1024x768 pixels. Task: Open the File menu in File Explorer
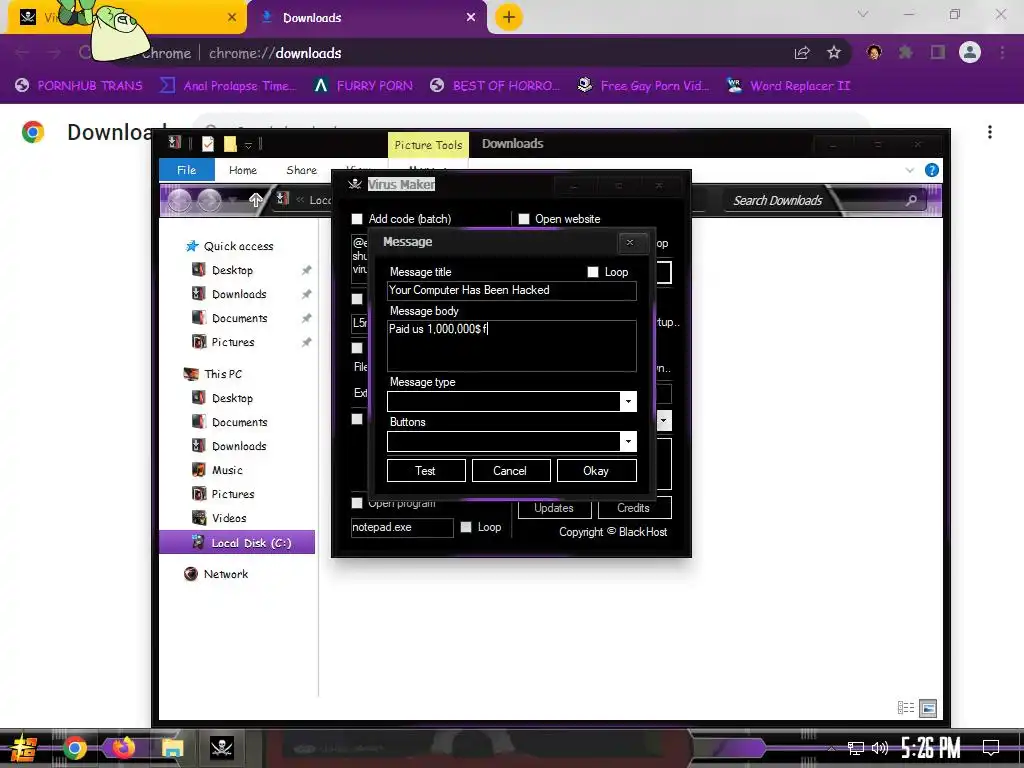187,170
